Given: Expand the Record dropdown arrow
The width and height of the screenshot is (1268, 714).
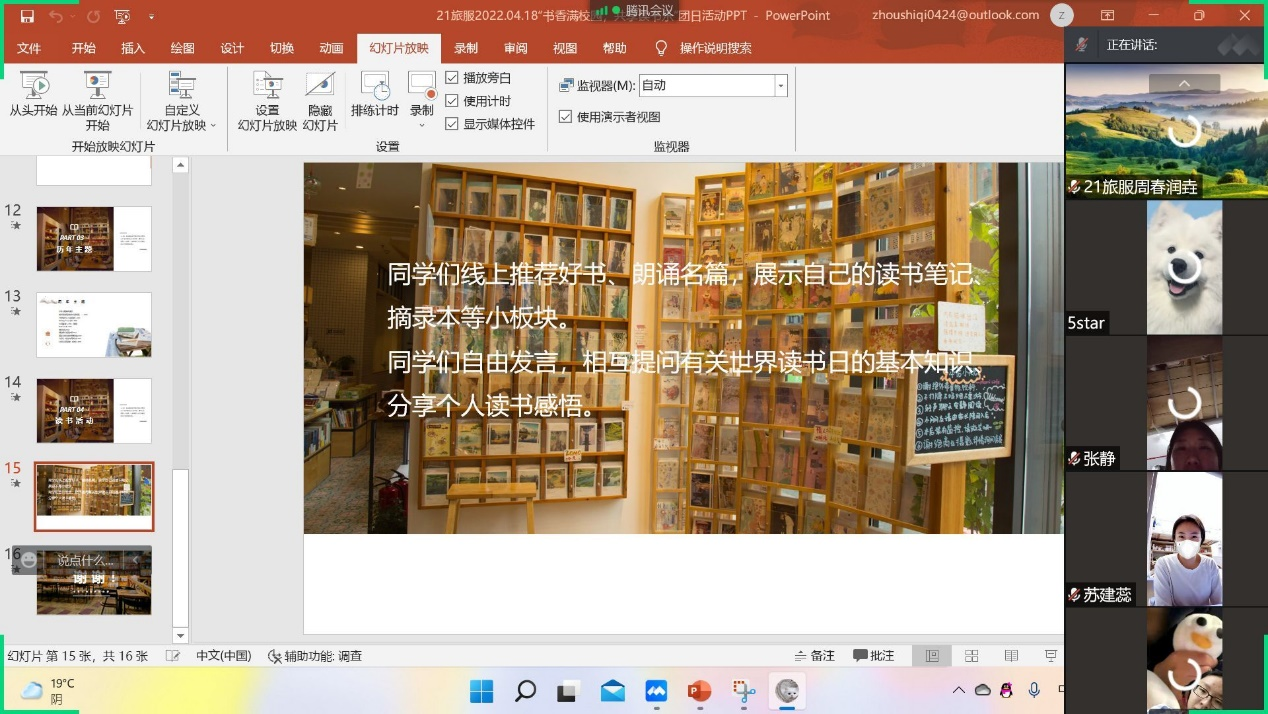Looking at the screenshot, I should pos(422,125).
